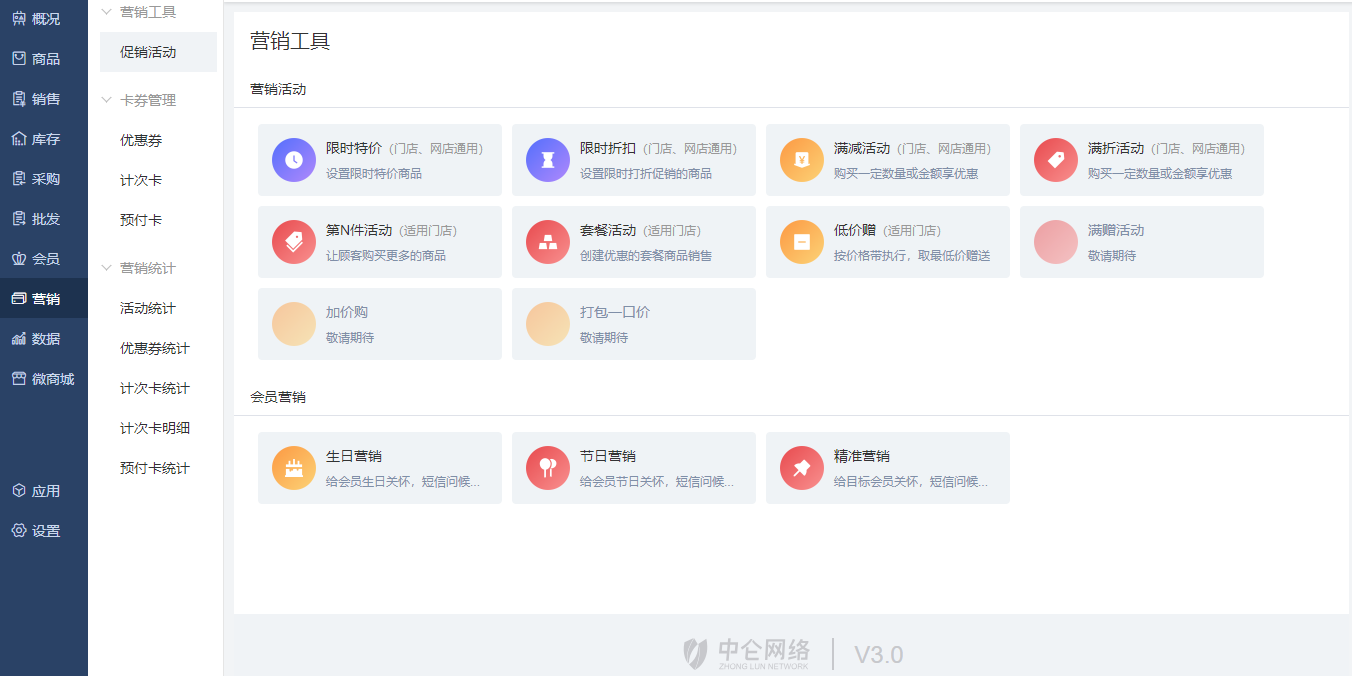Click the disabled 满赠活动 card

[x=1141, y=242]
